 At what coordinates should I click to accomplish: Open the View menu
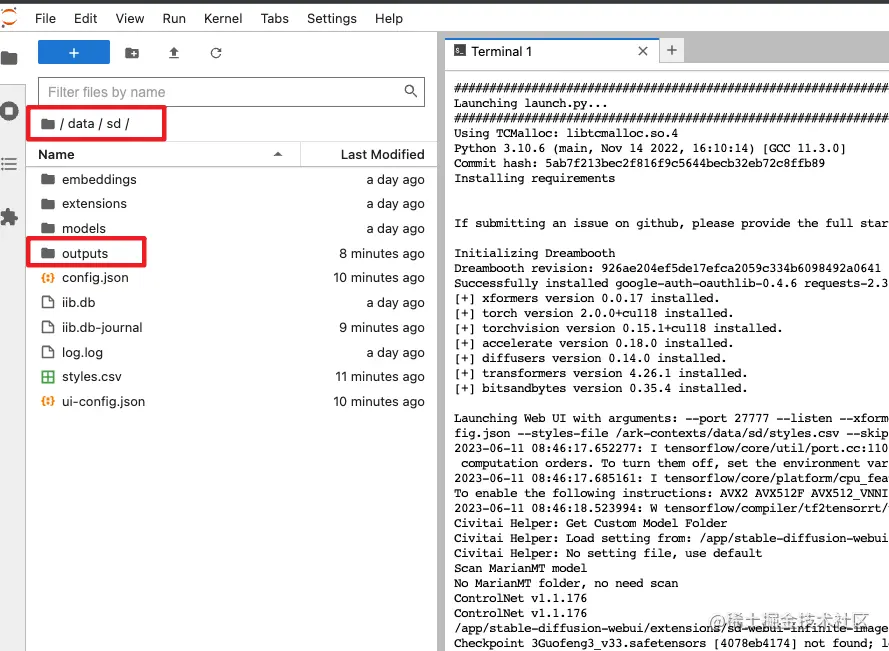(130, 18)
